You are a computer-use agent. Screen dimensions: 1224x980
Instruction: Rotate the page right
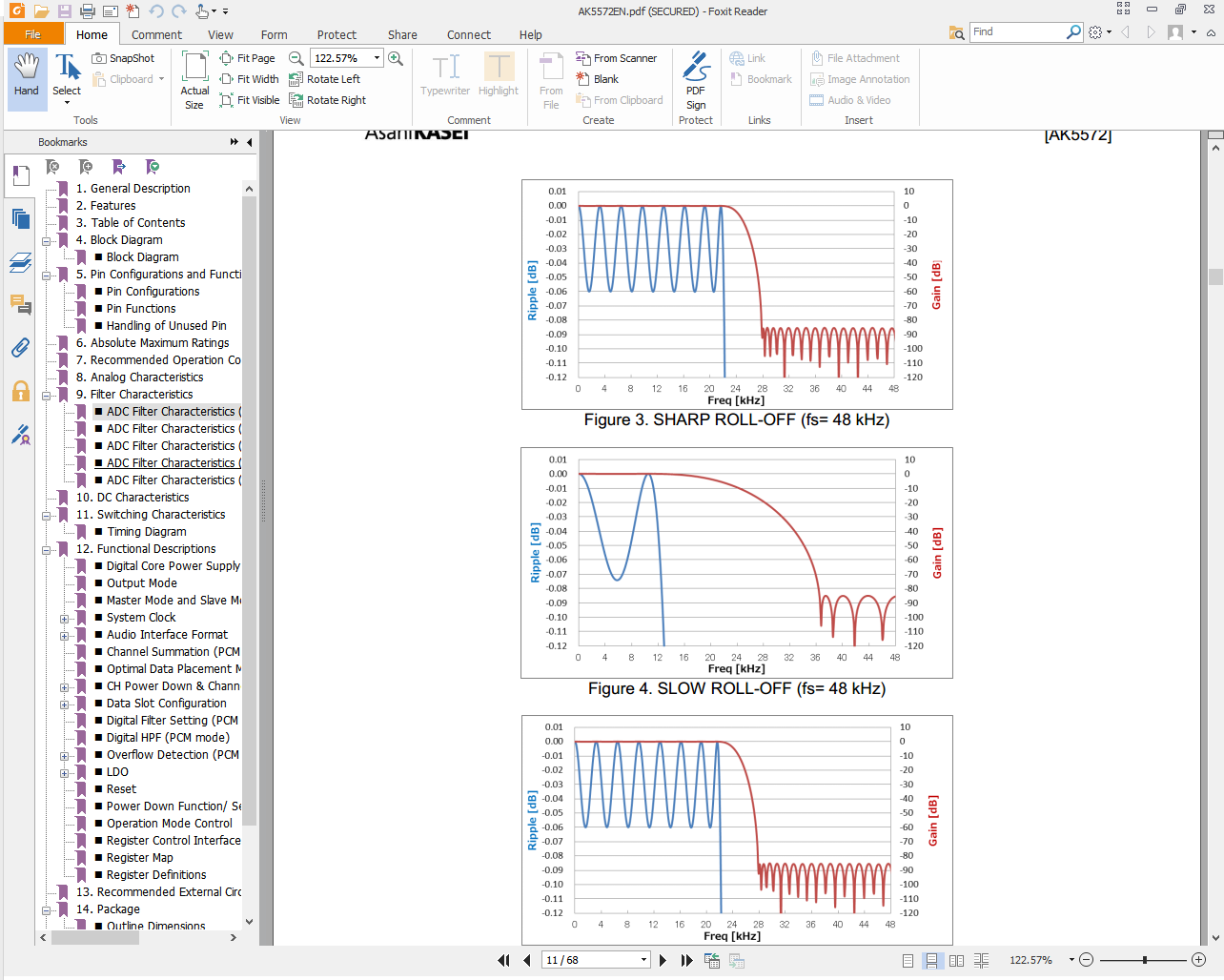click(327, 100)
